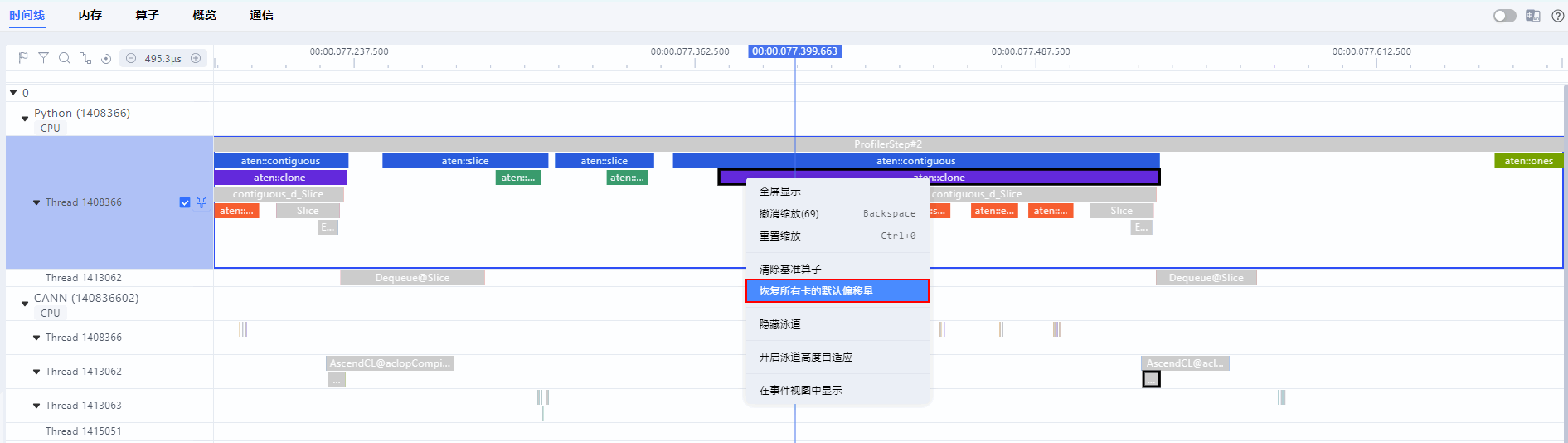The height and width of the screenshot is (443, 1568).
Task: Click the search magnifier icon
Action: point(64,58)
